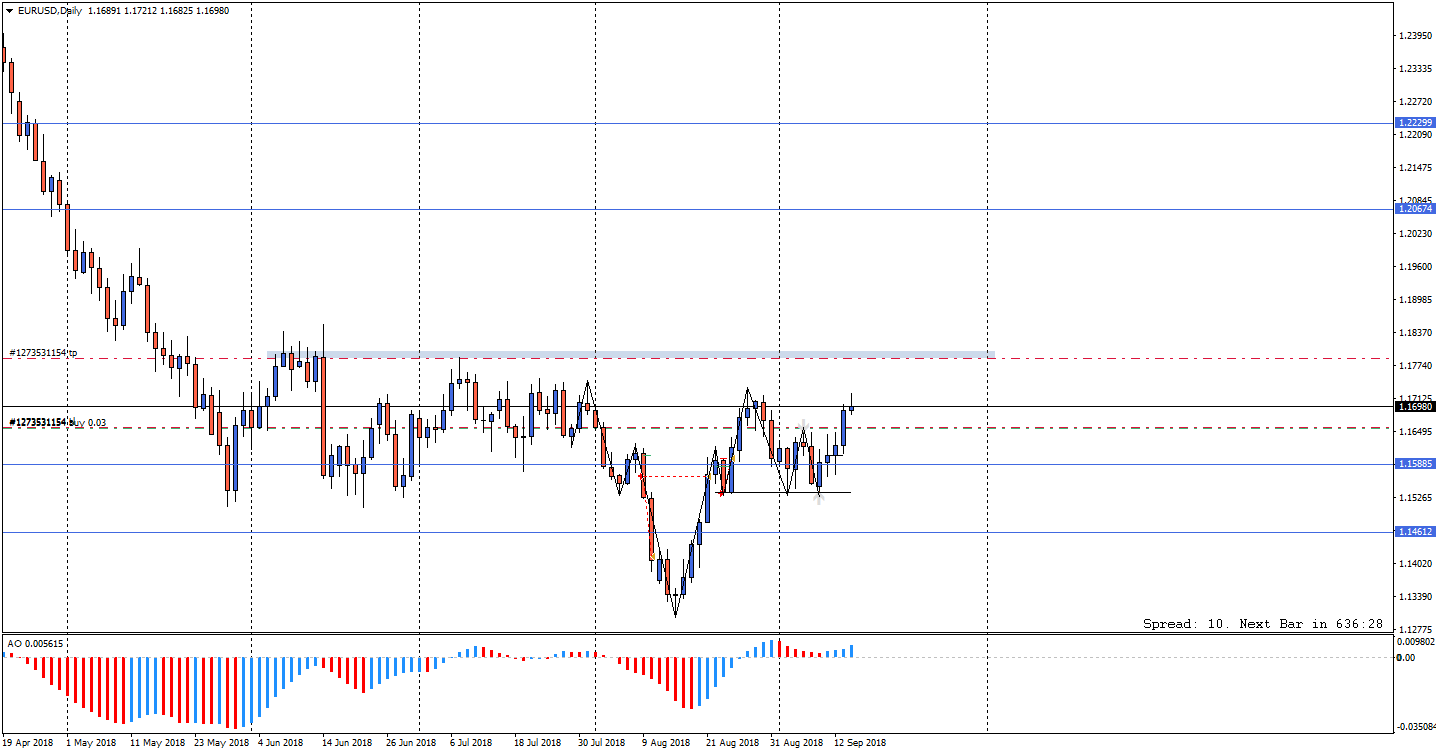The width and height of the screenshot is (1436, 754).
Task: Click the AO scale value -0.035084
Action: coord(1414,727)
